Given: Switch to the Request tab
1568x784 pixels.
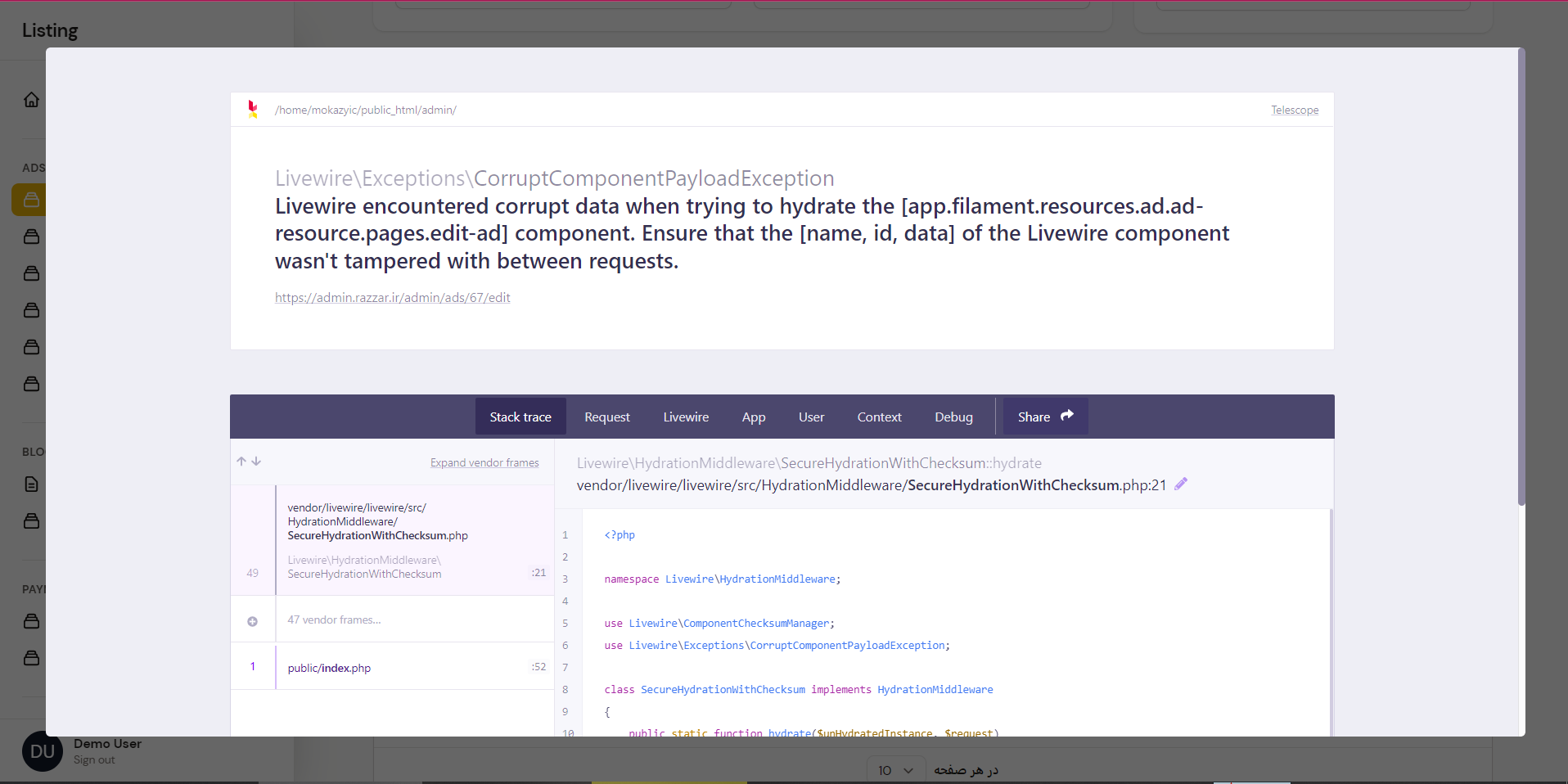Looking at the screenshot, I should pos(606,417).
